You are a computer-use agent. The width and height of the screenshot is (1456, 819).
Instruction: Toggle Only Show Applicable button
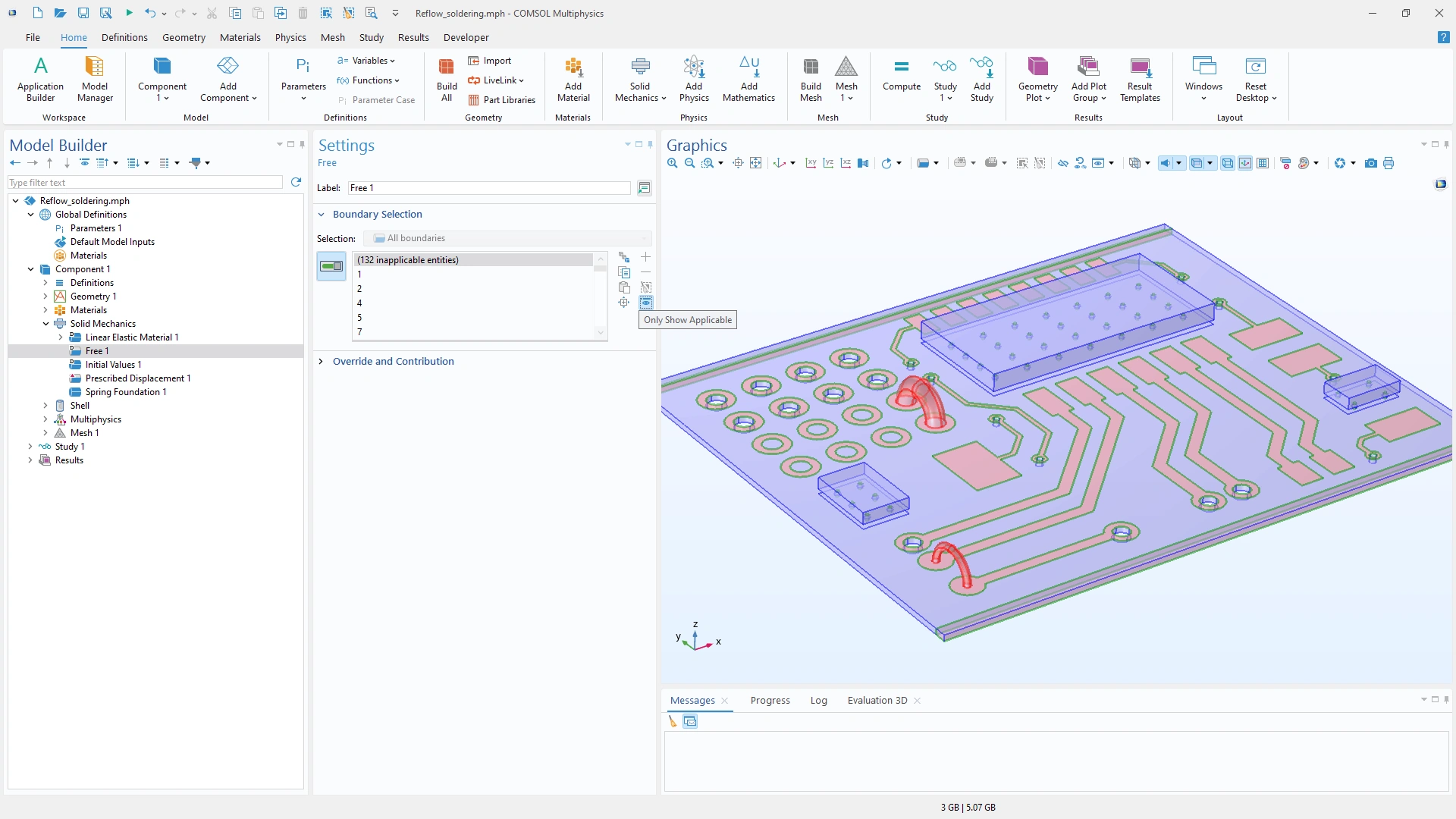[x=646, y=303]
